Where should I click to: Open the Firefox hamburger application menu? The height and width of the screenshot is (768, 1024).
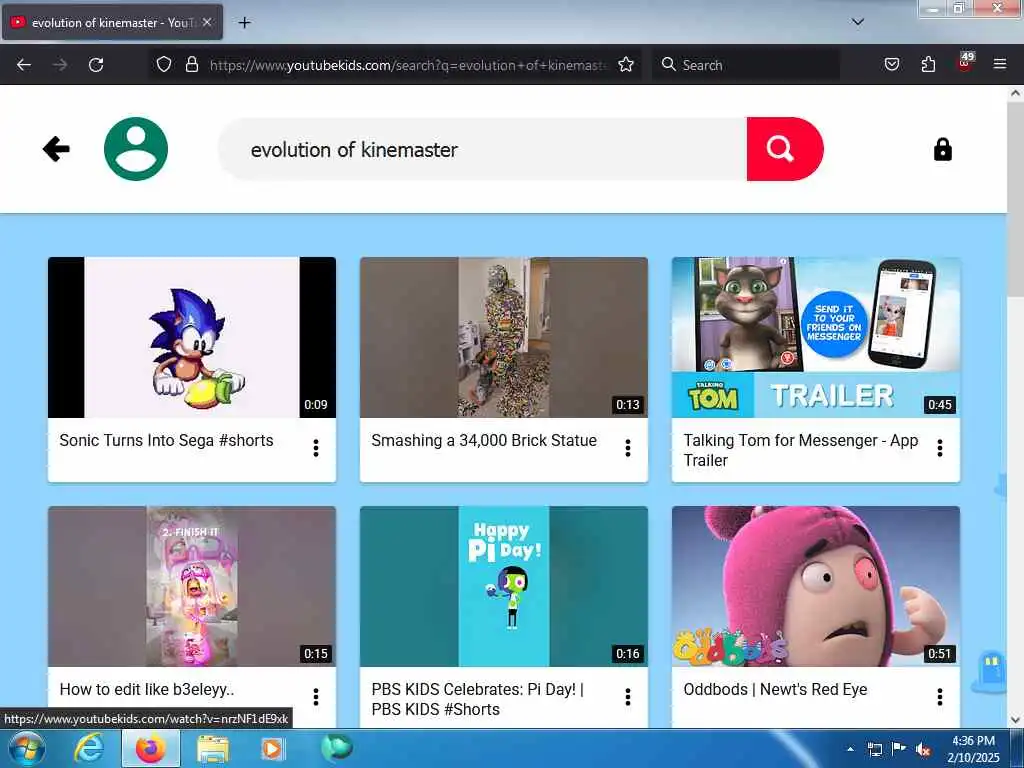coord(1000,64)
